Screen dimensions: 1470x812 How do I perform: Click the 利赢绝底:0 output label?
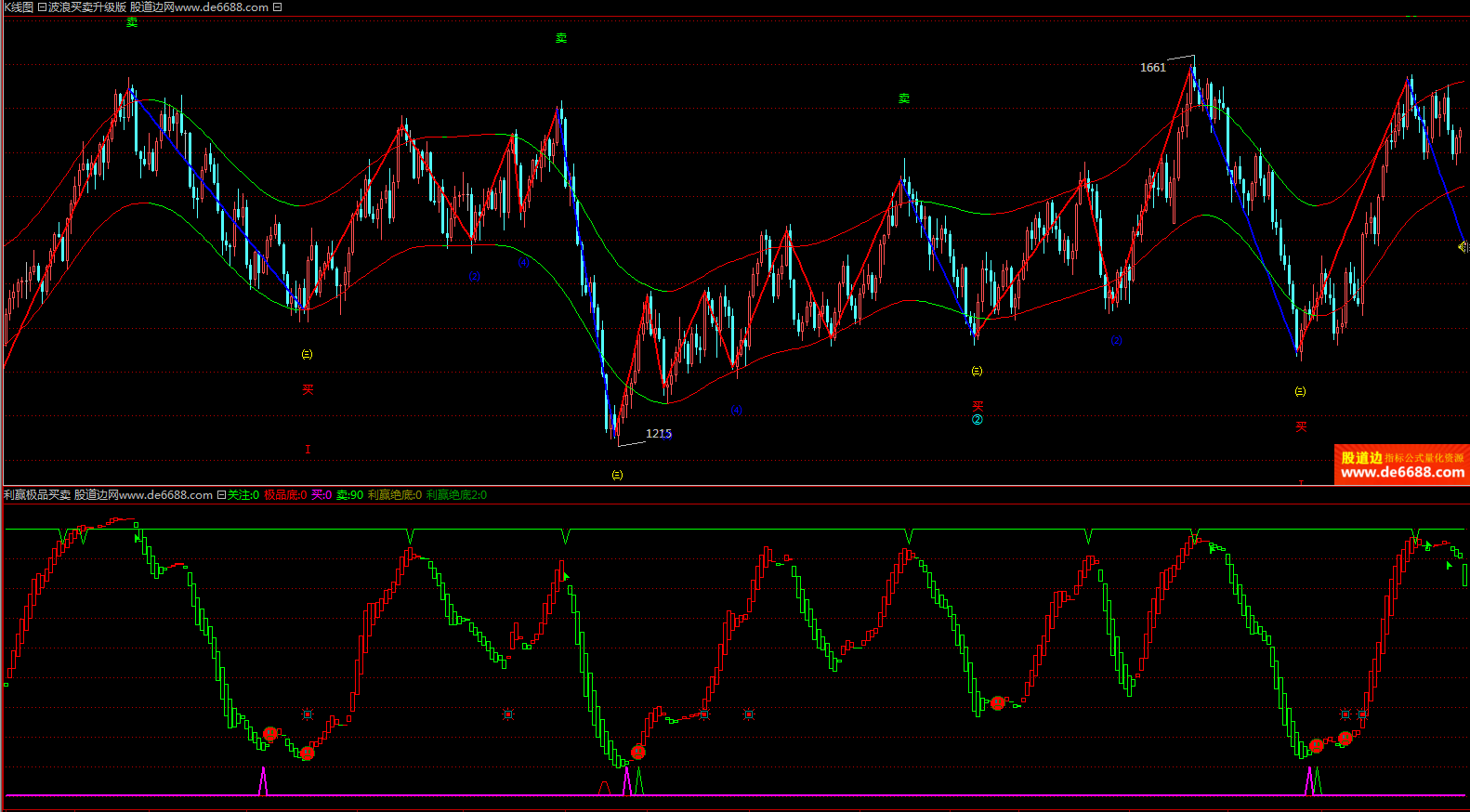[x=395, y=495]
